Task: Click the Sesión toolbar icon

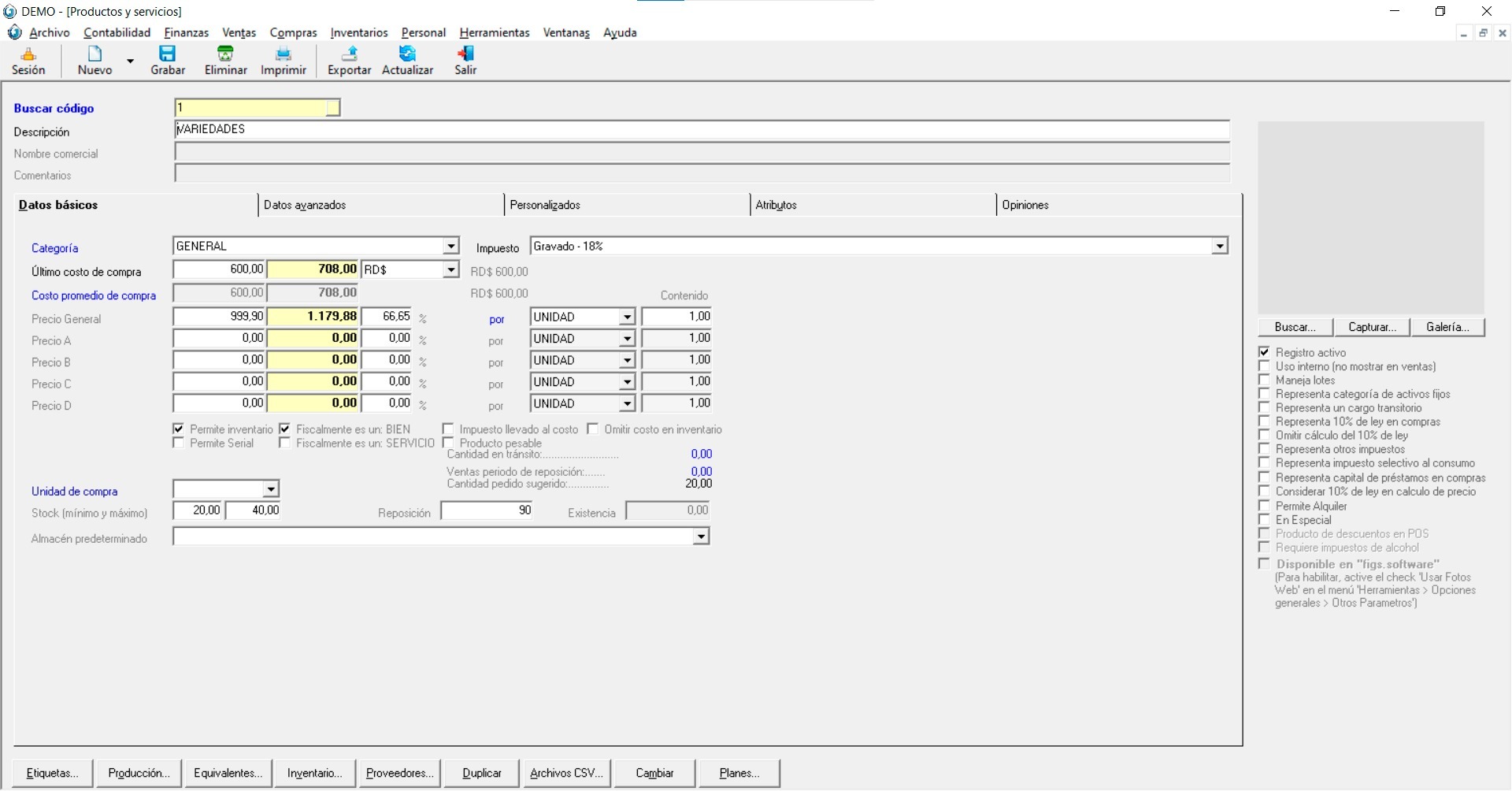Action: pyautogui.click(x=28, y=60)
